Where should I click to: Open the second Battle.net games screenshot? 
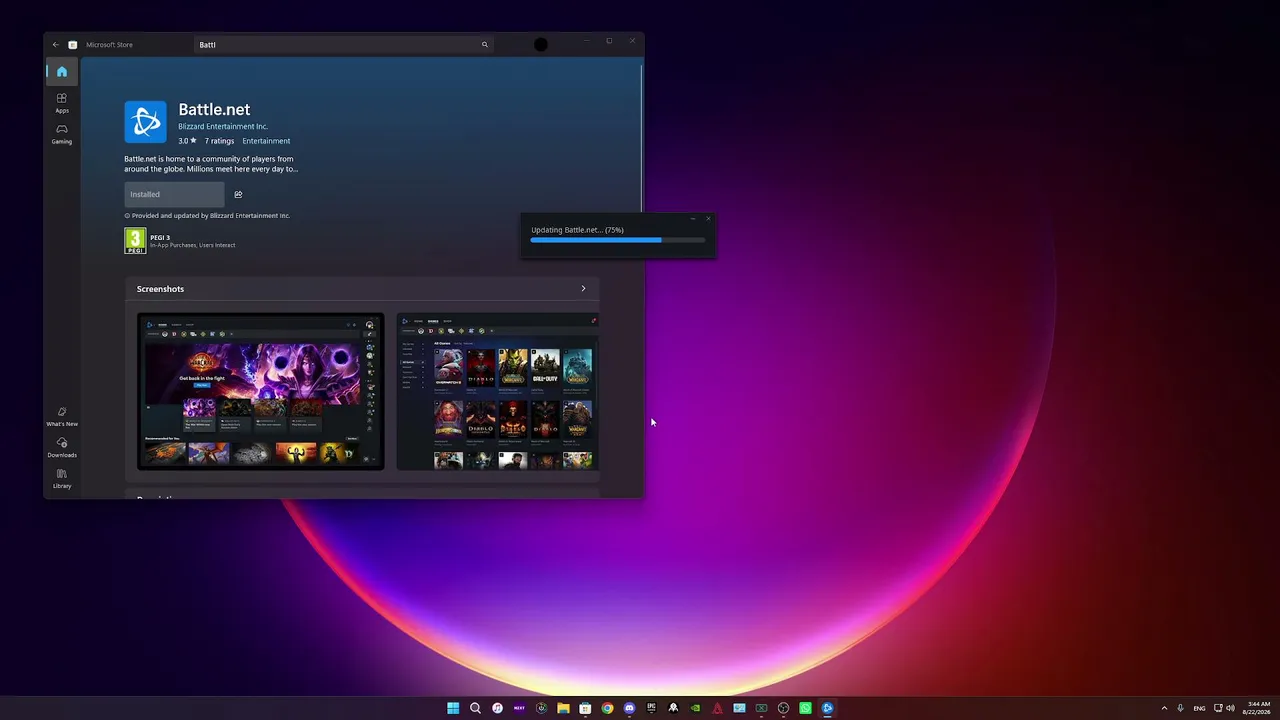pyautogui.click(x=498, y=391)
